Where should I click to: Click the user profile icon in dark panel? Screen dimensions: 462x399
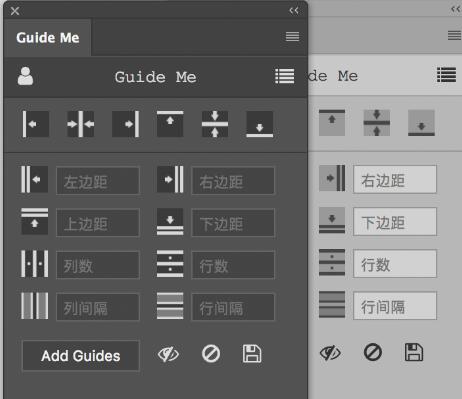(x=25, y=76)
